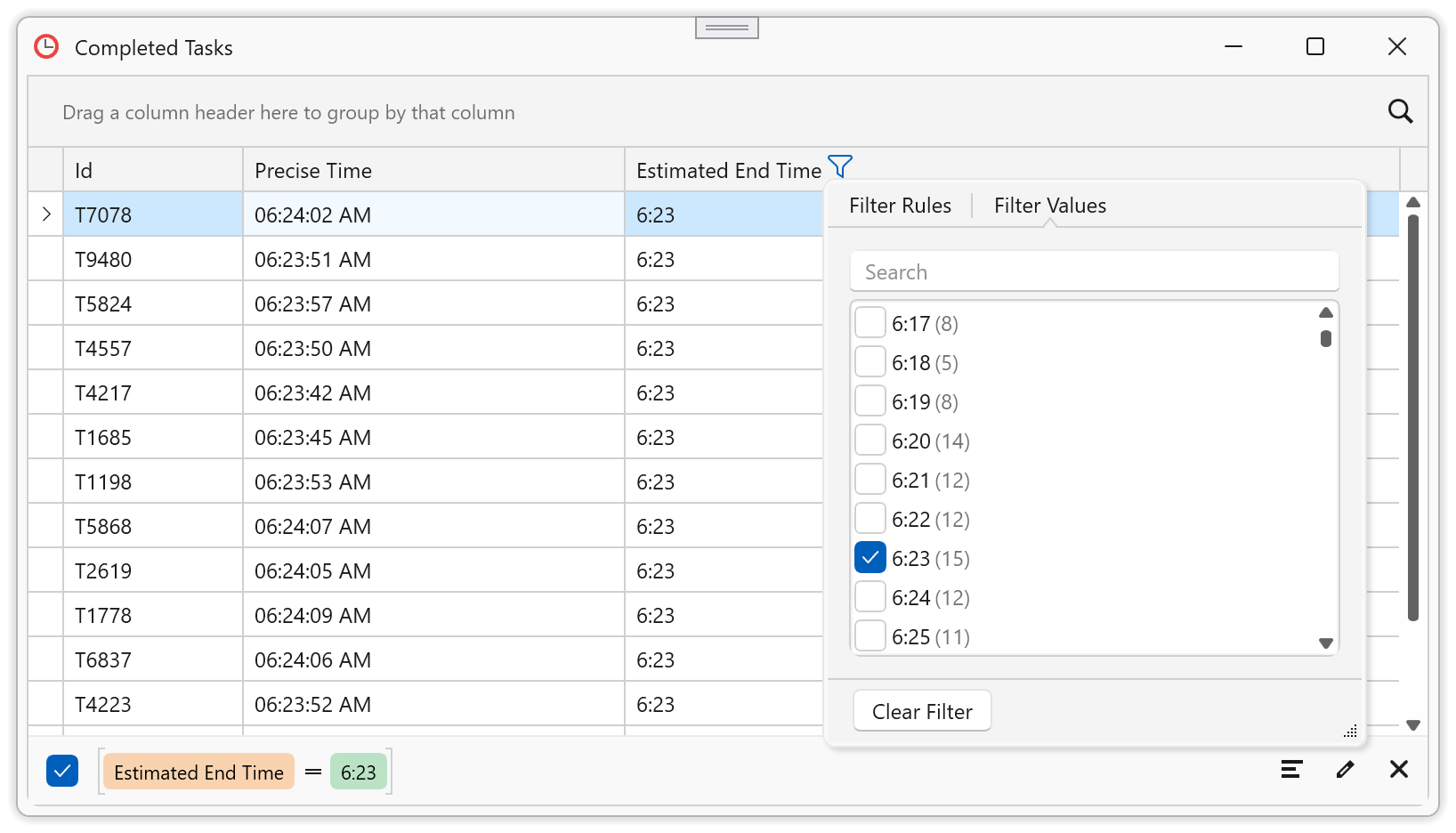
Task: Click the Estimated End Time chip in the filter bar
Action: point(198,772)
